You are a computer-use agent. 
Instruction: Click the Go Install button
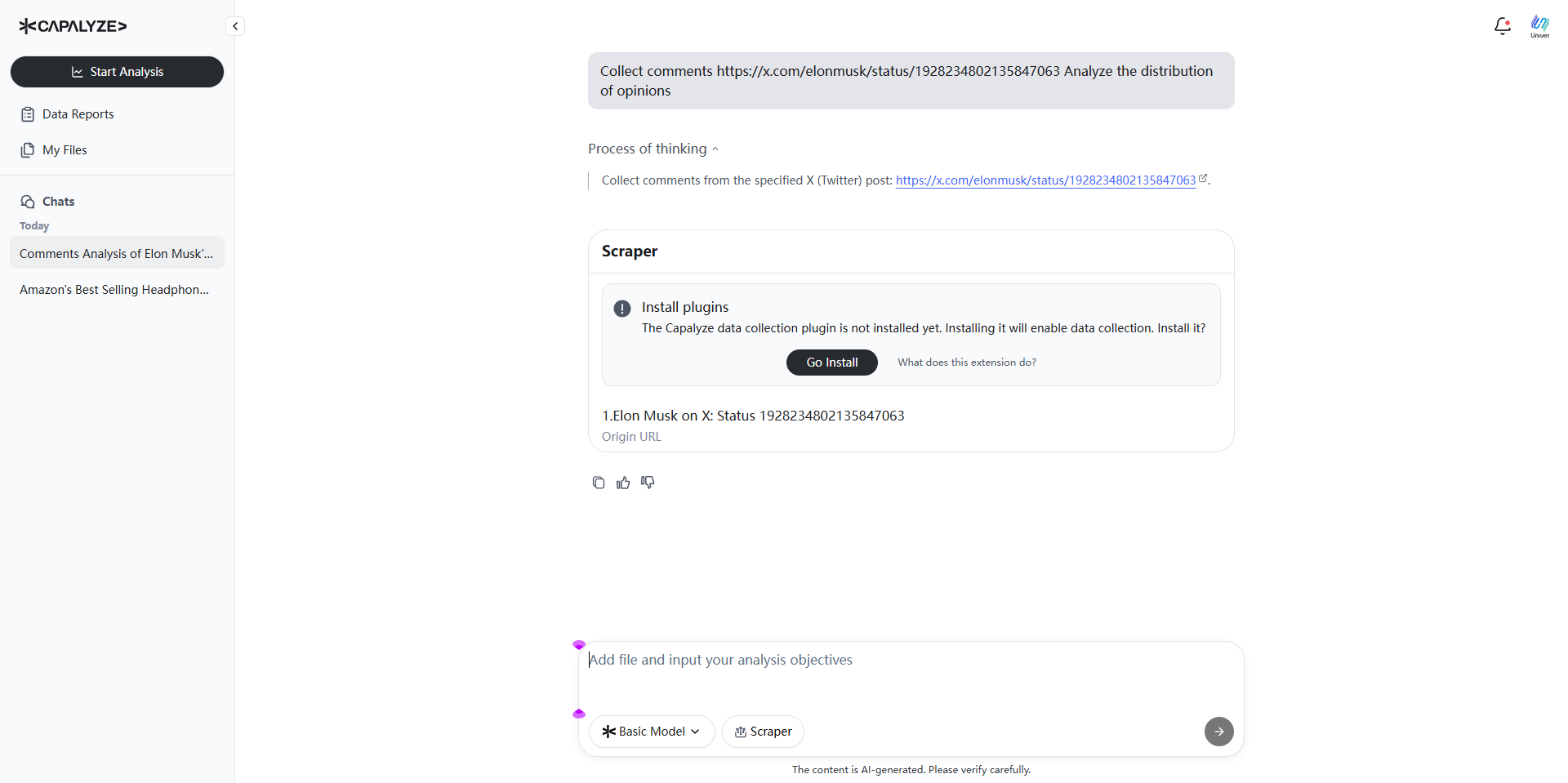(831, 363)
